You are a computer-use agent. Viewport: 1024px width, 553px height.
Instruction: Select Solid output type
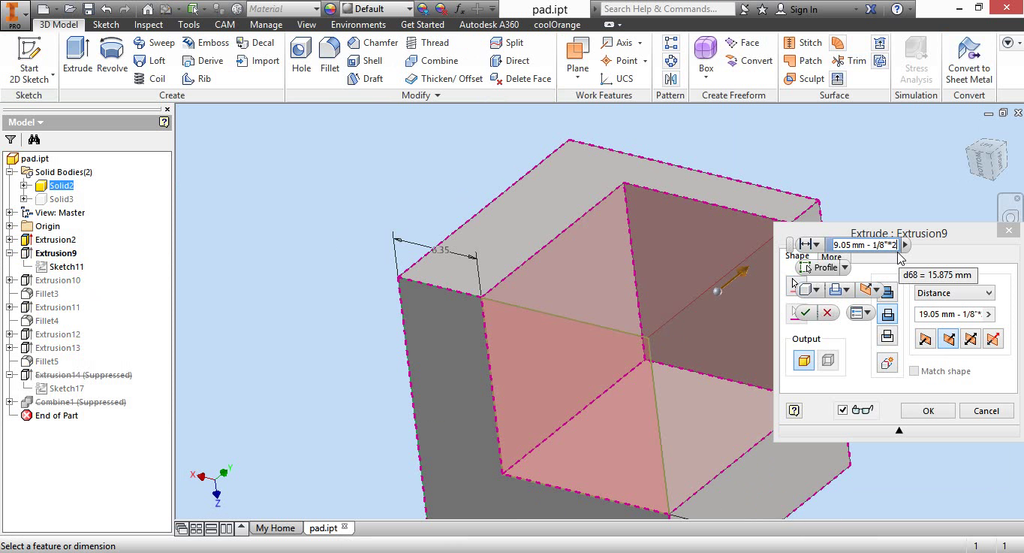804,360
